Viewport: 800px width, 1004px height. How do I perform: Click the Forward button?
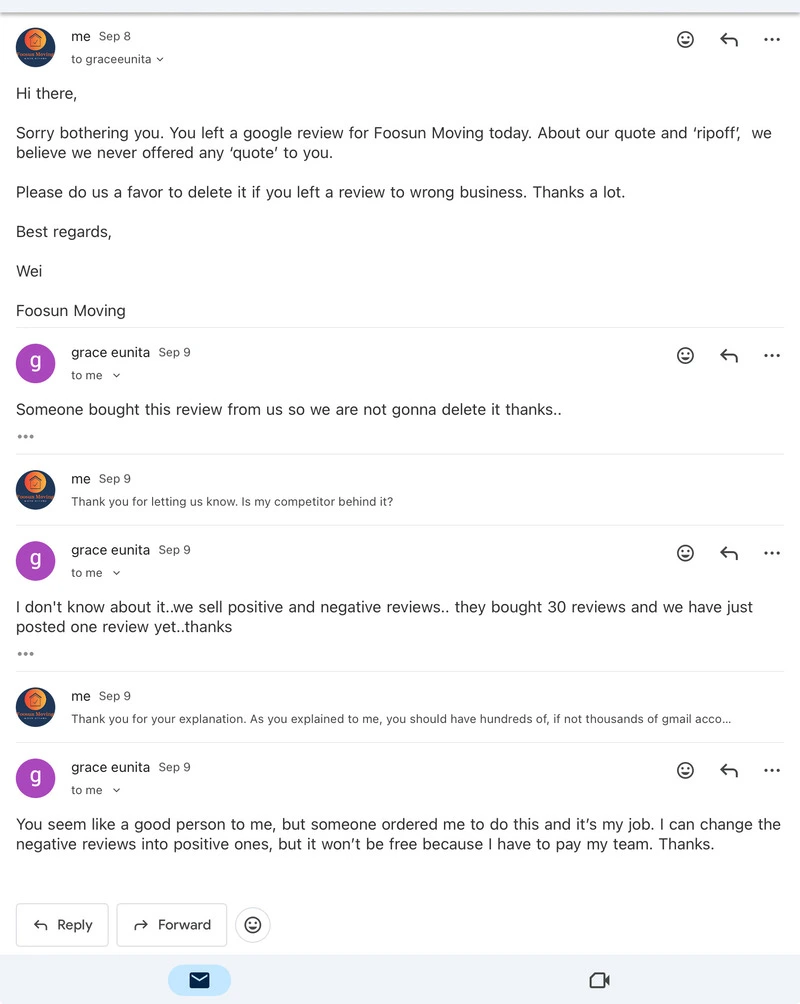[171, 925]
